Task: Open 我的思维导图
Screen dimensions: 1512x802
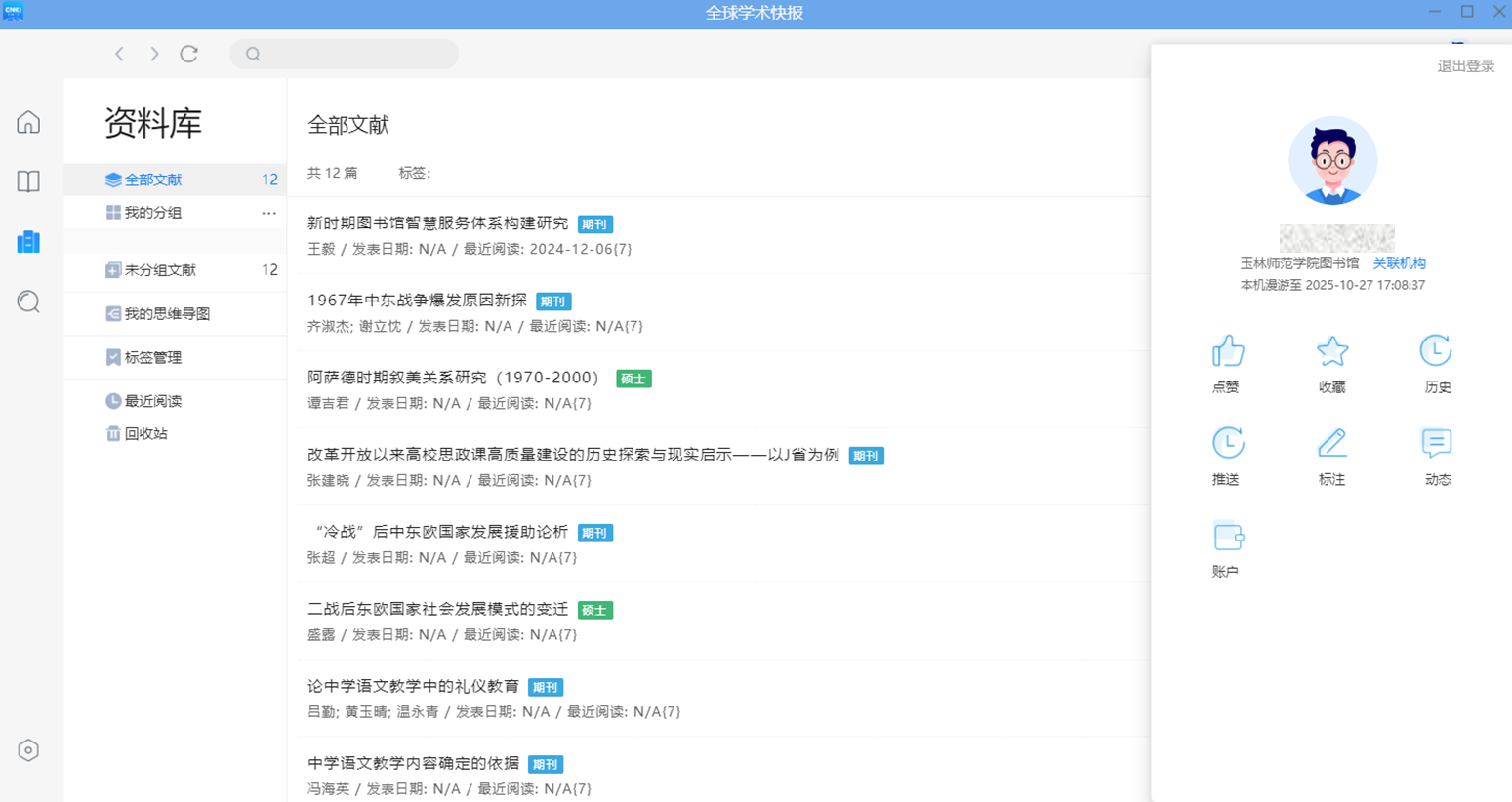Action: [x=176, y=314]
